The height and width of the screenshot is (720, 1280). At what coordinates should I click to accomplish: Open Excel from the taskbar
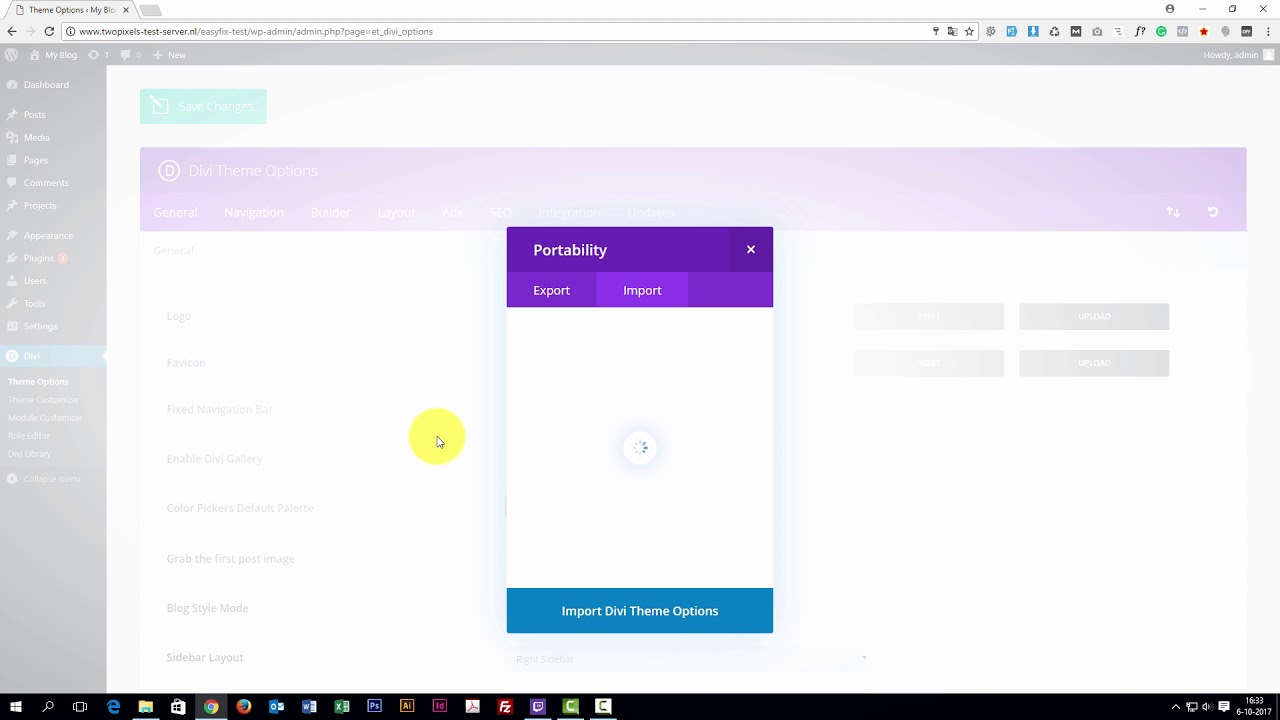coord(342,707)
